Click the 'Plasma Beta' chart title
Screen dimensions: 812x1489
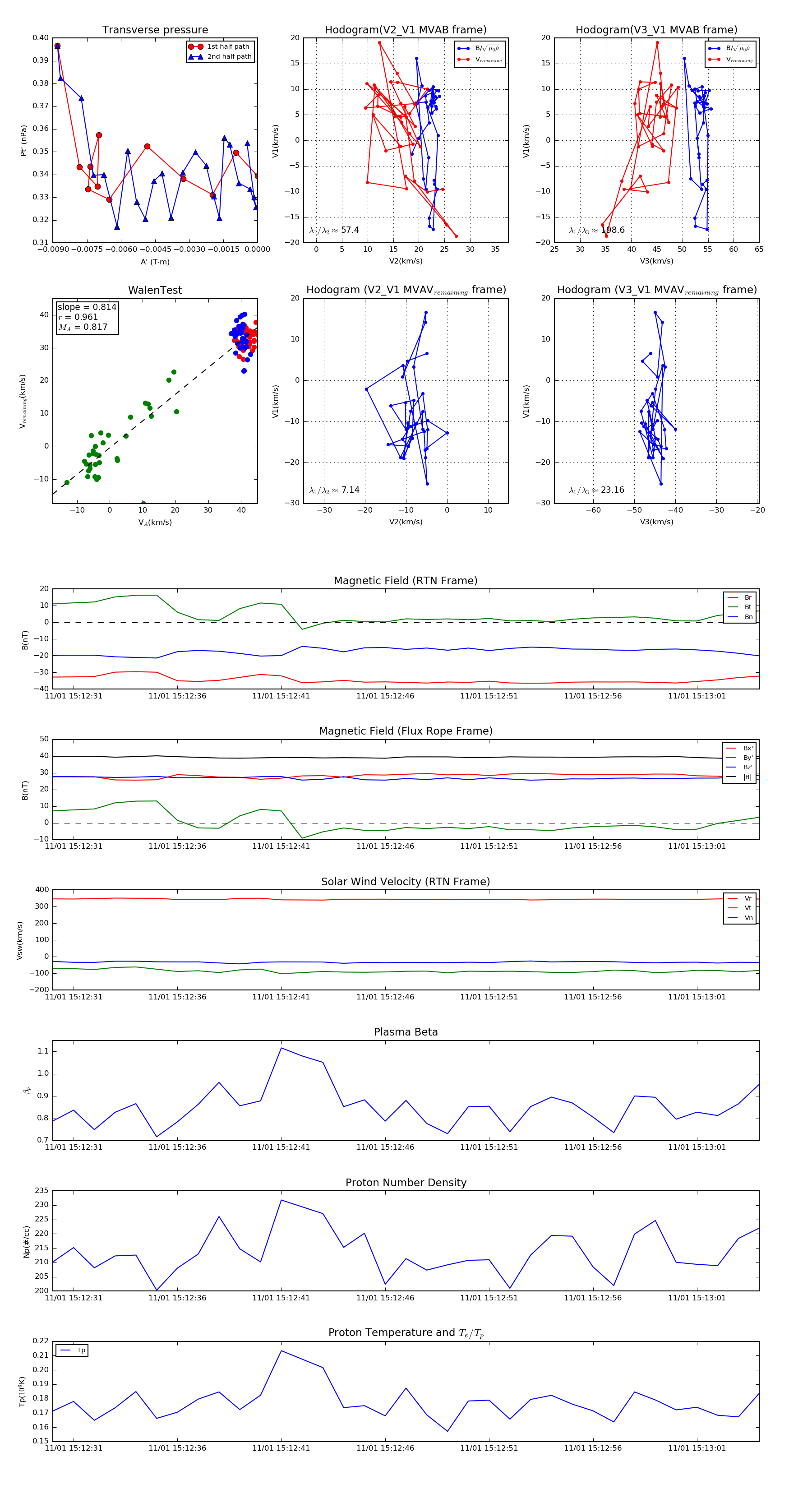[406, 1032]
